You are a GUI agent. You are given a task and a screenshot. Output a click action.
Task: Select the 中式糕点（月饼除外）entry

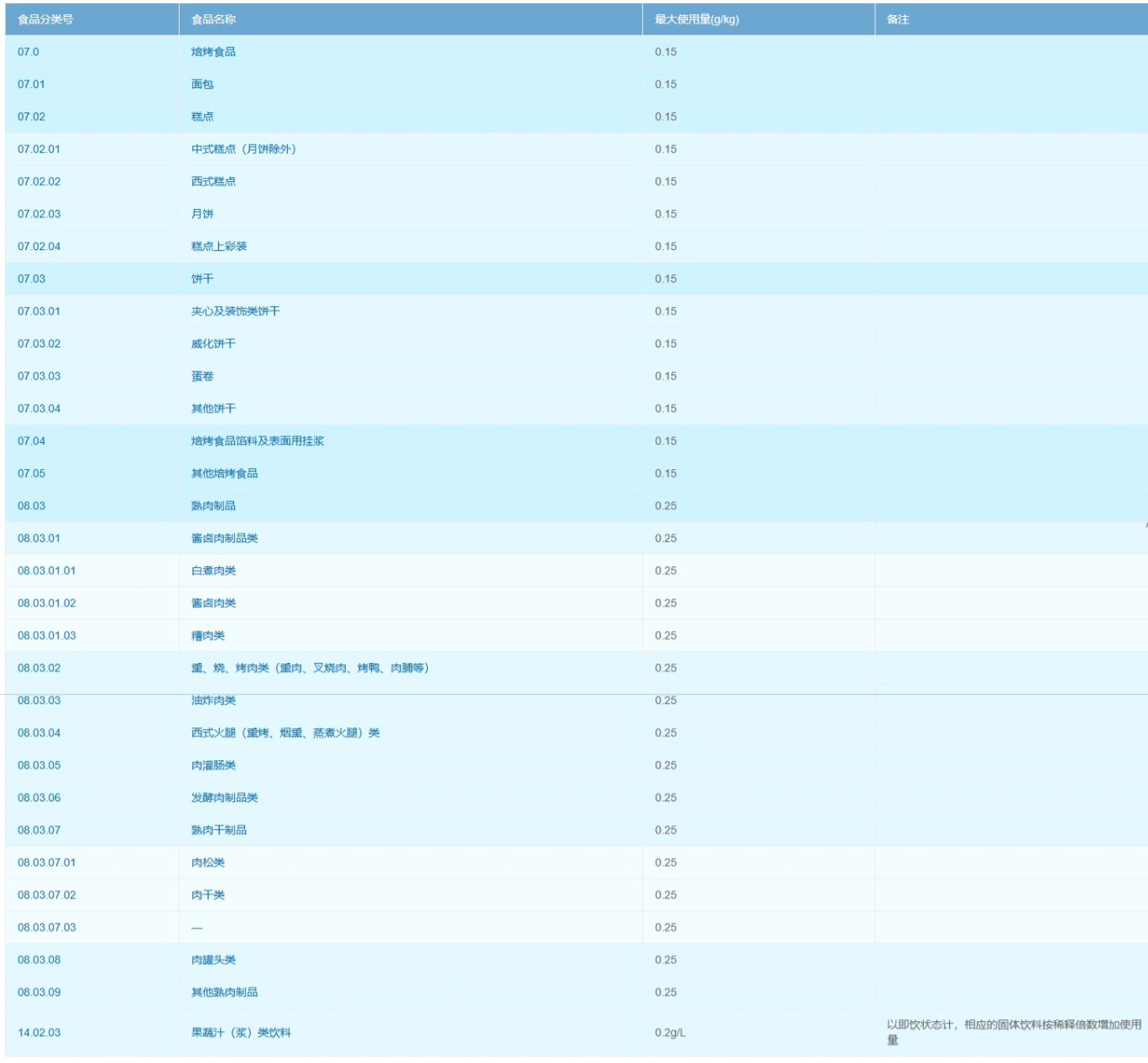point(243,149)
